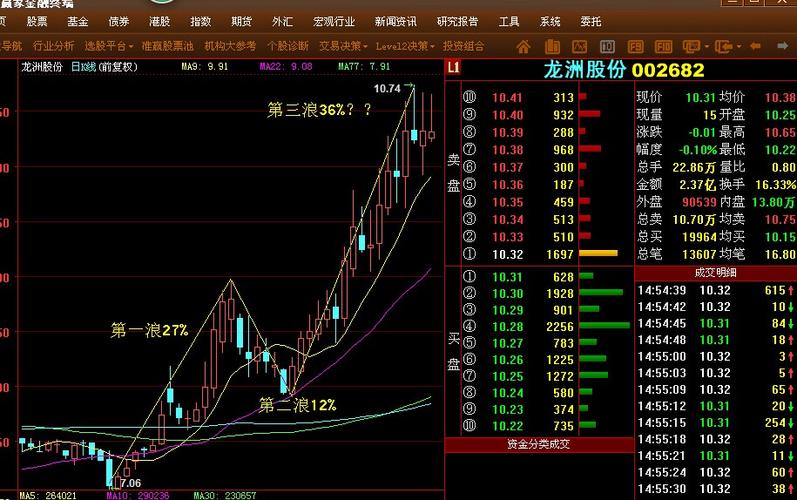
Task: Click sell price 10.41 in order book
Action: [x=507, y=98]
